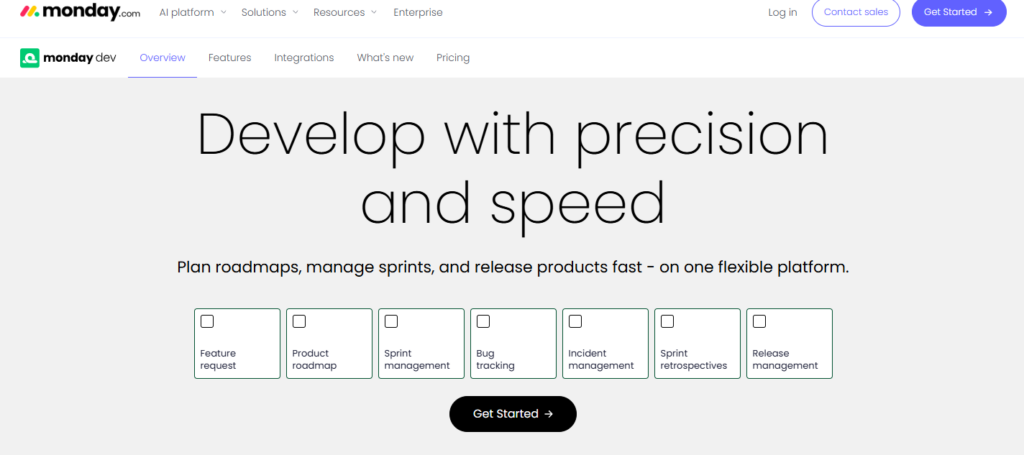Viewport: 1024px width, 455px height.
Task: Switch to the Integrations tab
Action: (304, 57)
